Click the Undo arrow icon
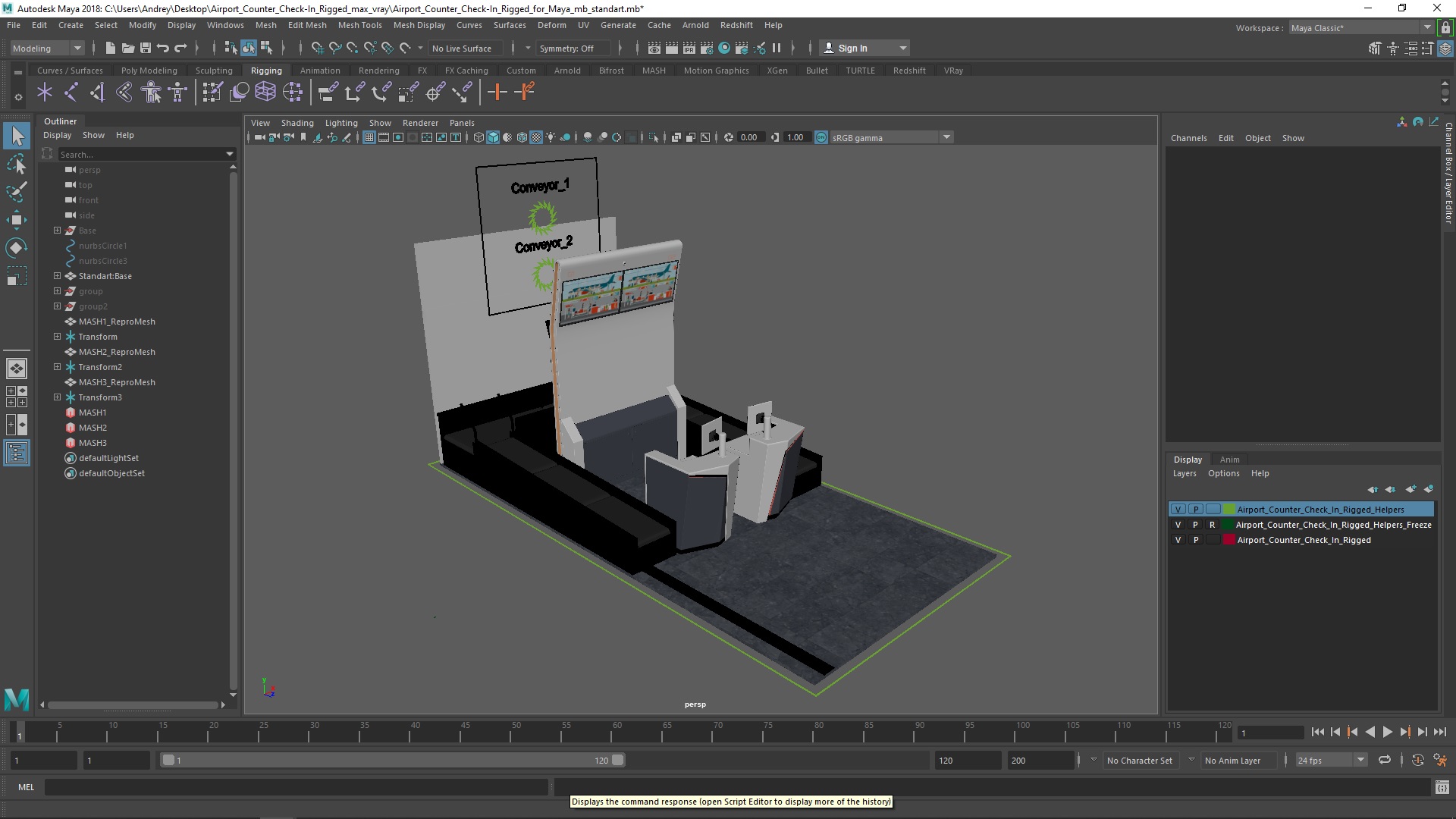 tap(162, 48)
